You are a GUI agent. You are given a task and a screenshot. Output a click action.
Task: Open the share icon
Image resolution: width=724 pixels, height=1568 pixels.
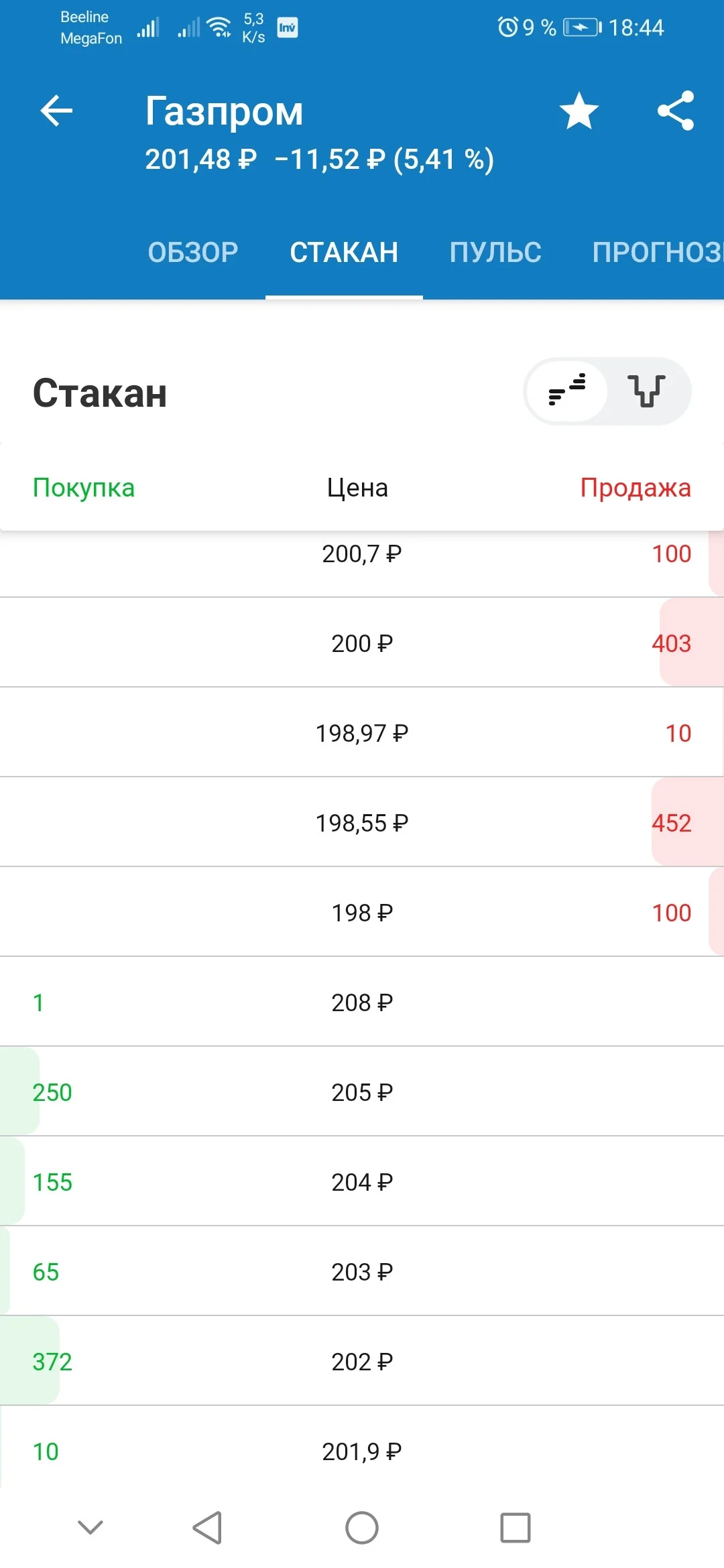[676, 111]
